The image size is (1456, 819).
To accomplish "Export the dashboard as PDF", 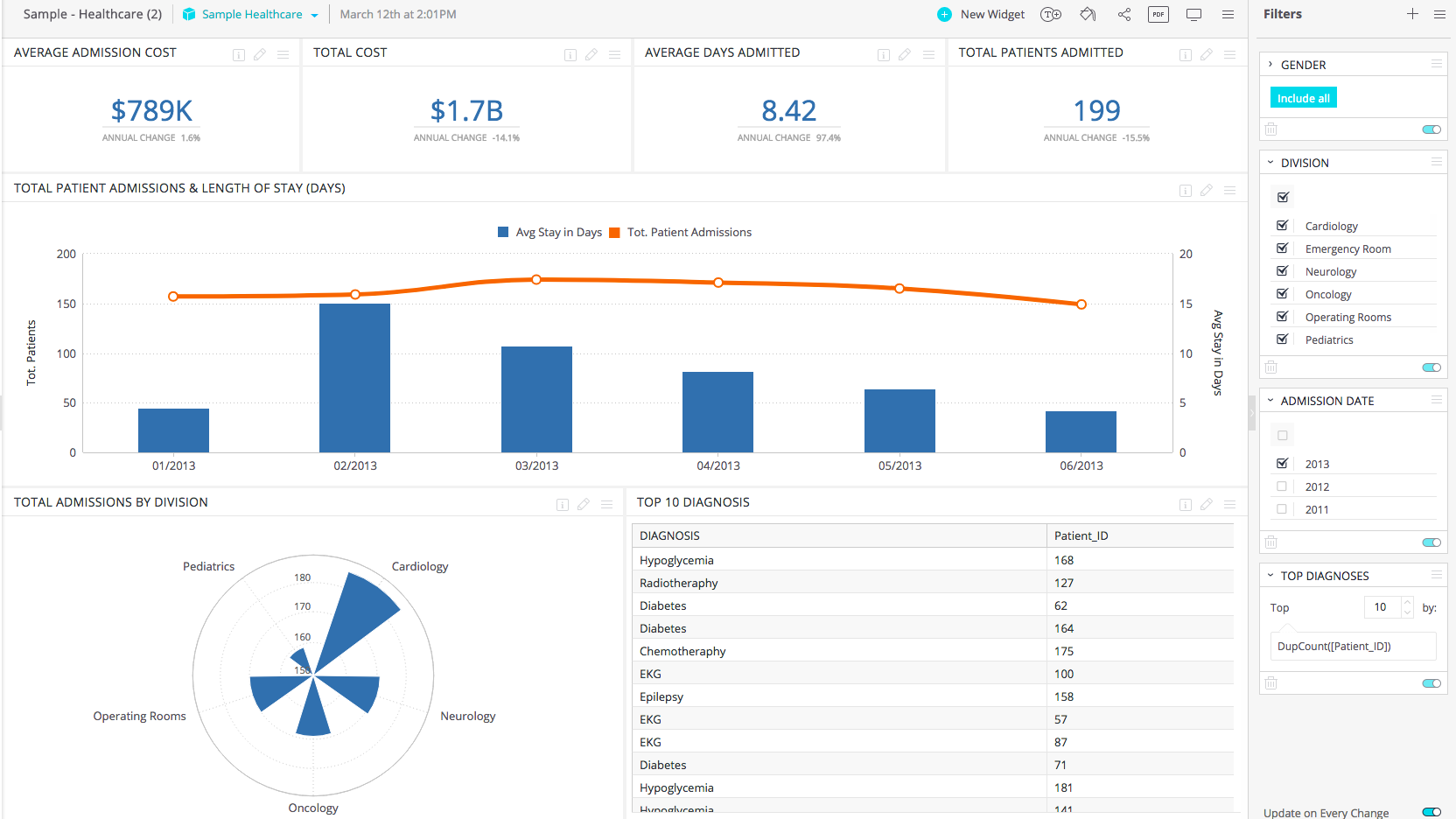I will click(1158, 14).
